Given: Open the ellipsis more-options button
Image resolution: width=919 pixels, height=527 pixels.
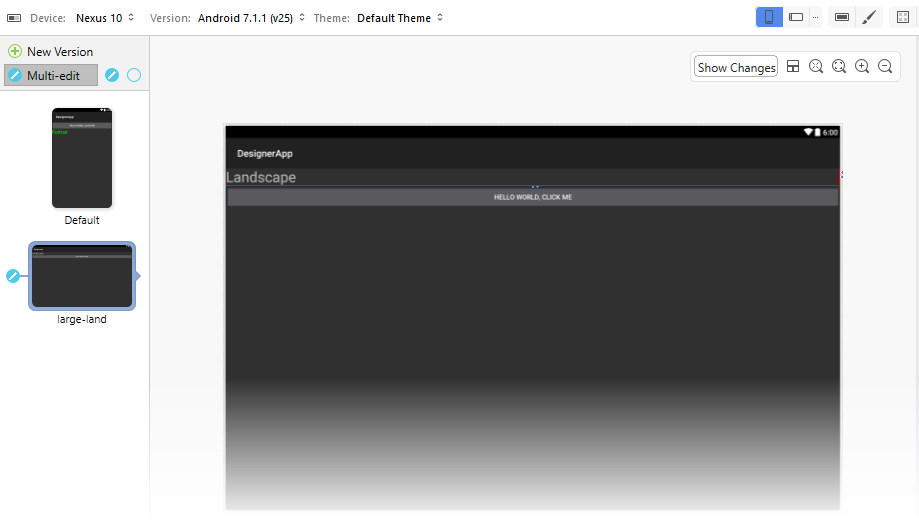Looking at the screenshot, I should [815, 17].
